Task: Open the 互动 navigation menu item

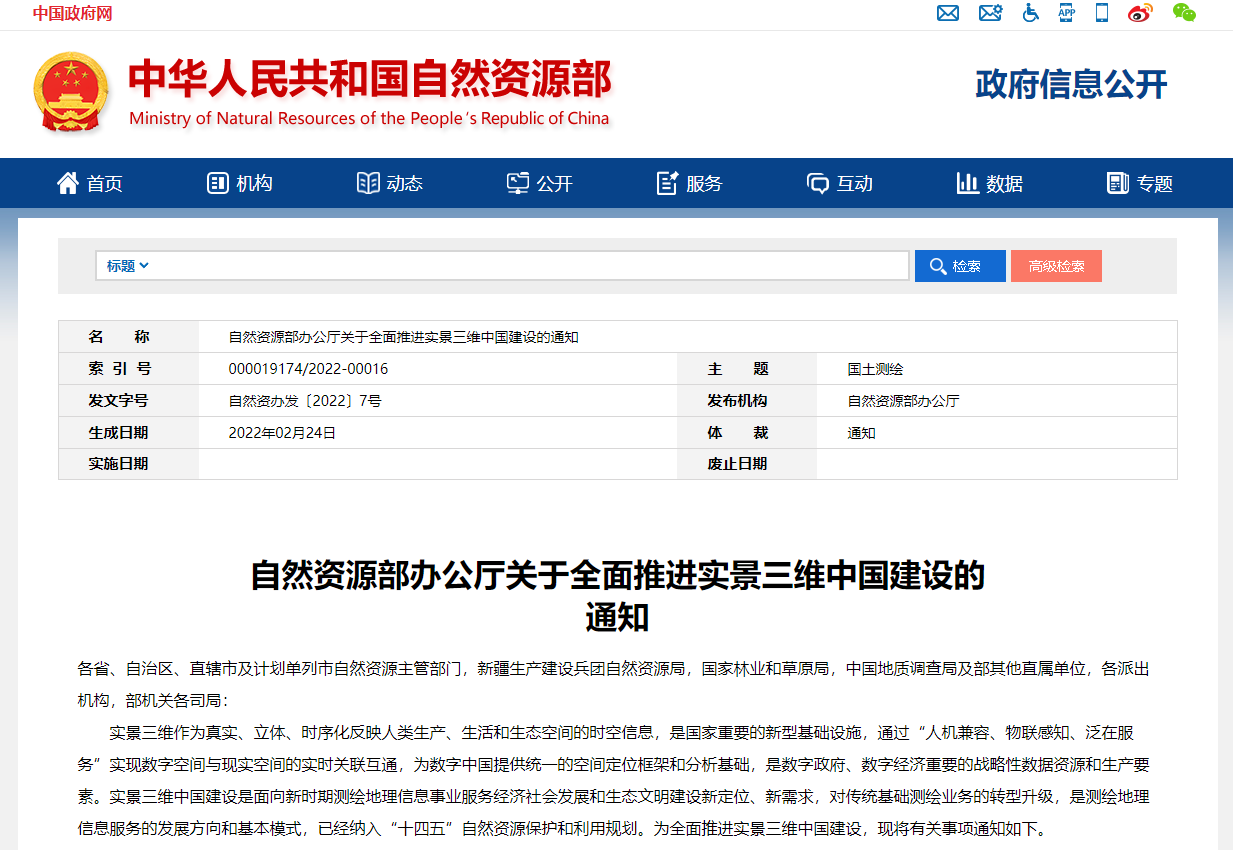Action: 840,183
